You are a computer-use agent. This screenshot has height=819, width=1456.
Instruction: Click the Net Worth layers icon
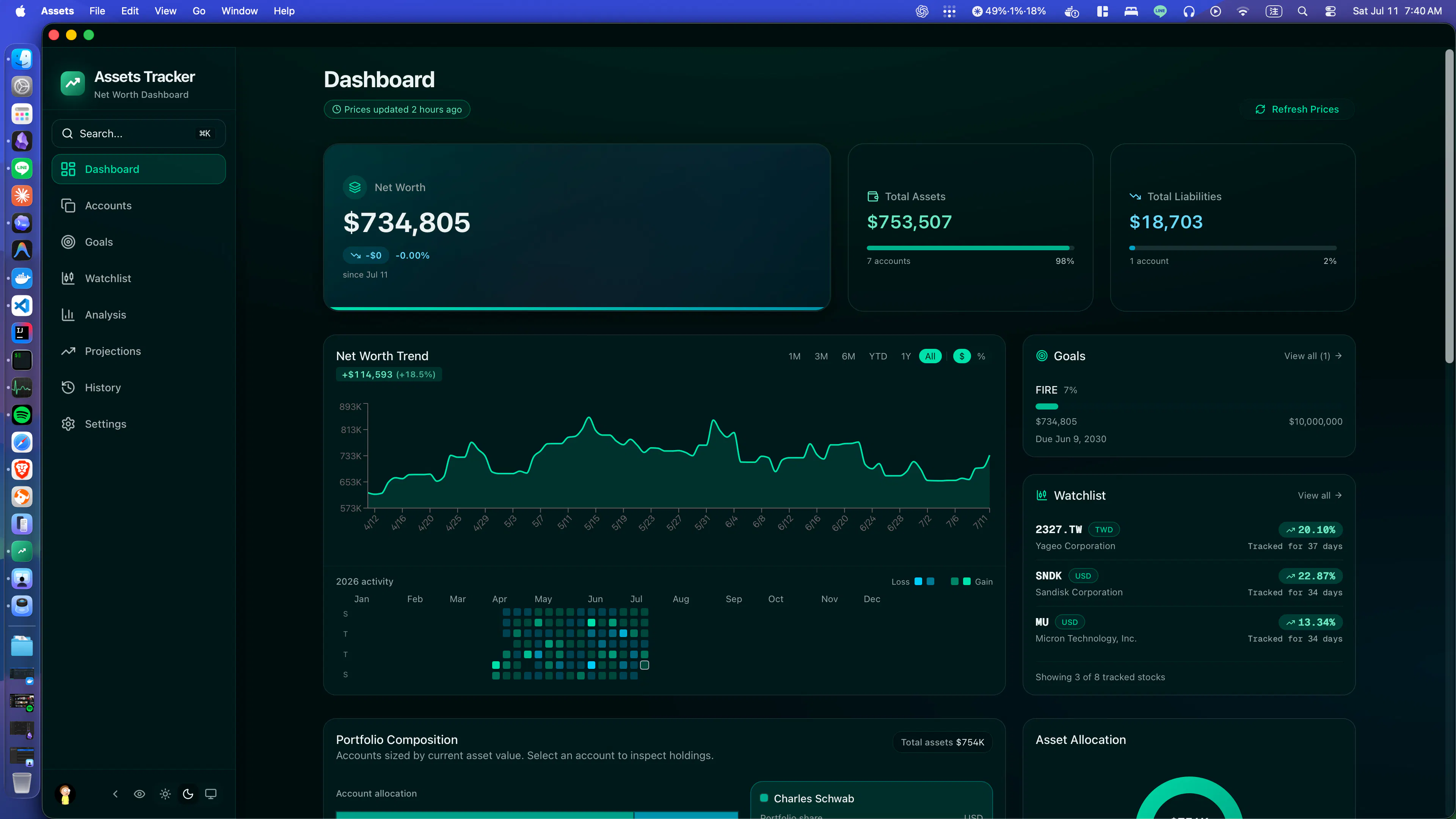pyautogui.click(x=355, y=187)
